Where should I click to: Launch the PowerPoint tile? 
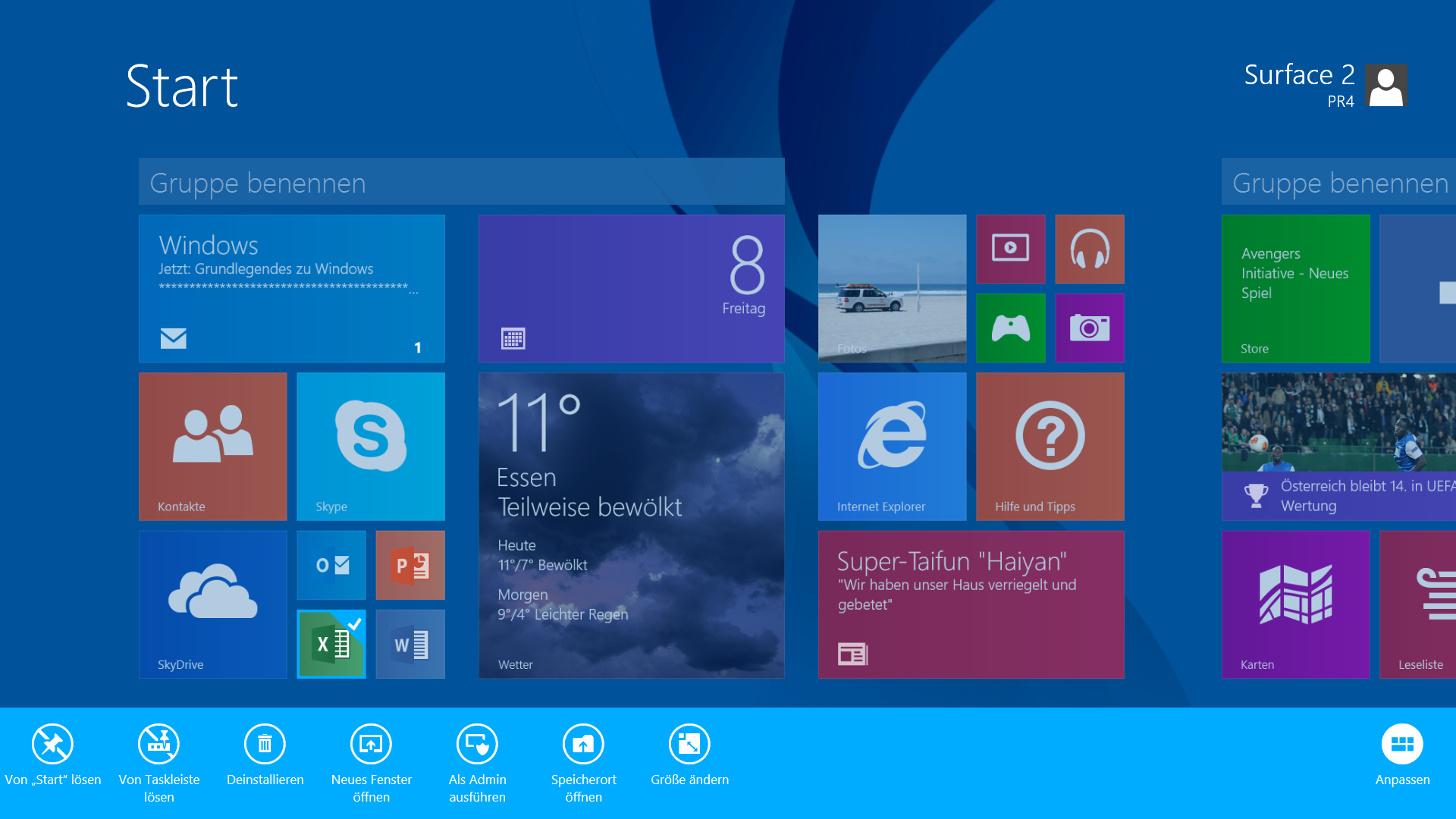[409, 565]
